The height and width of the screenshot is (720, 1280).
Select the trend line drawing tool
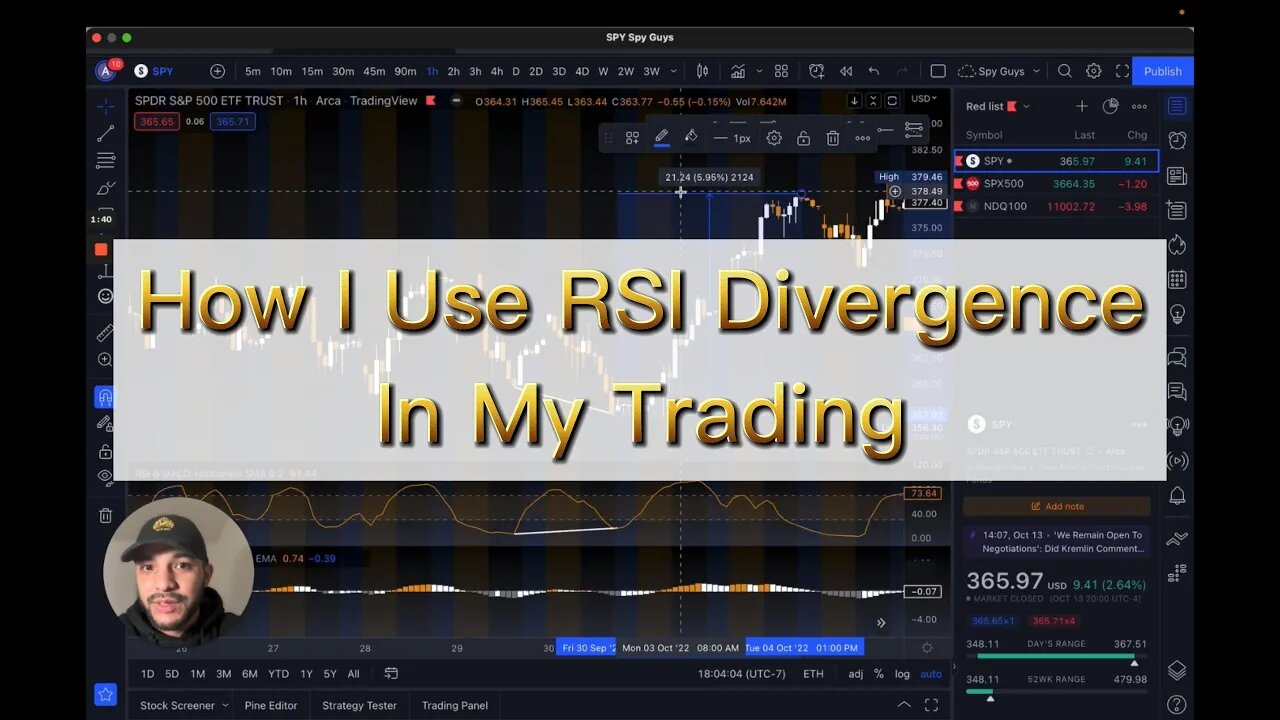click(105, 133)
